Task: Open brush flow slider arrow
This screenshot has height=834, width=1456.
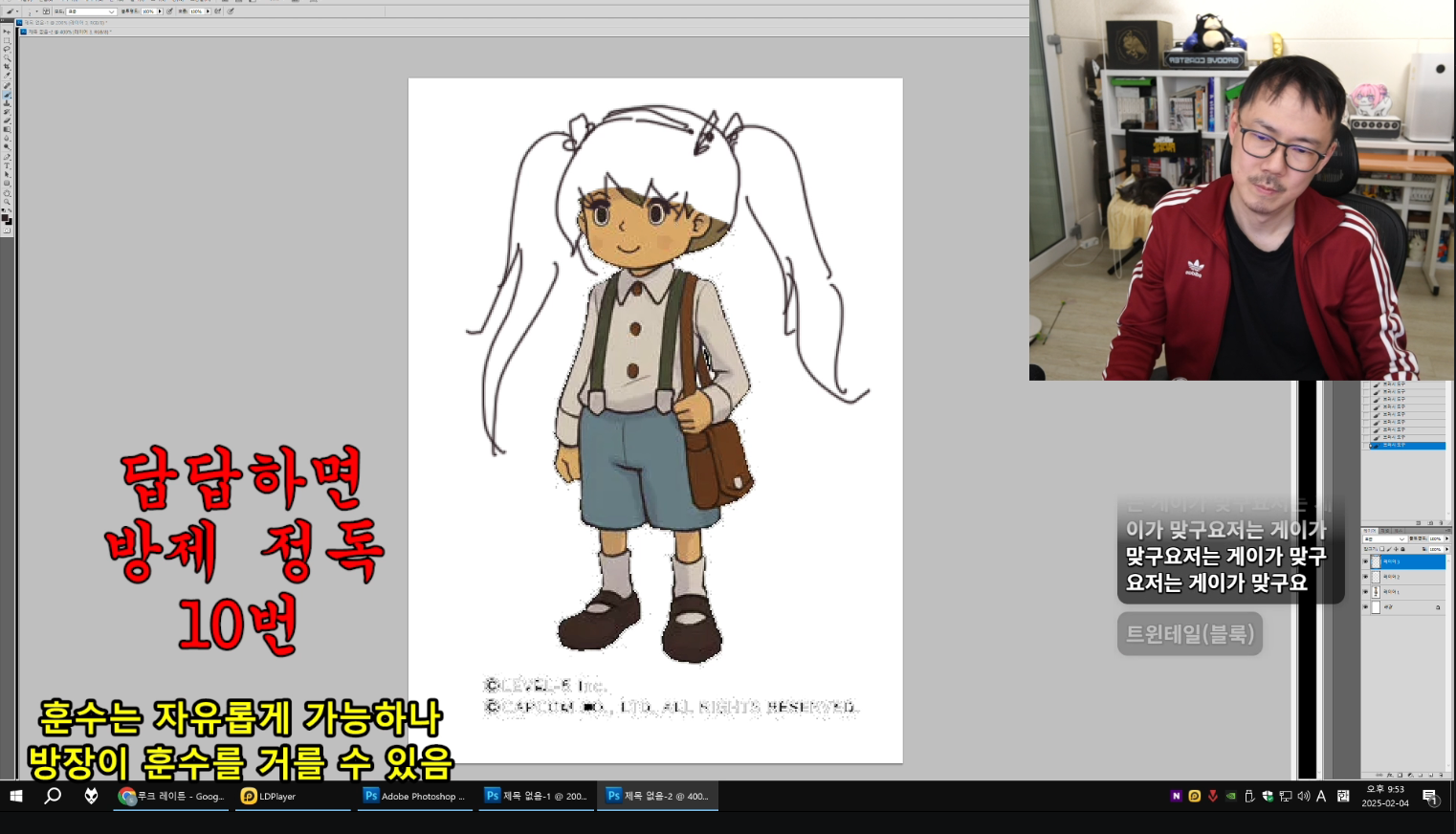Action: [x=208, y=11]
